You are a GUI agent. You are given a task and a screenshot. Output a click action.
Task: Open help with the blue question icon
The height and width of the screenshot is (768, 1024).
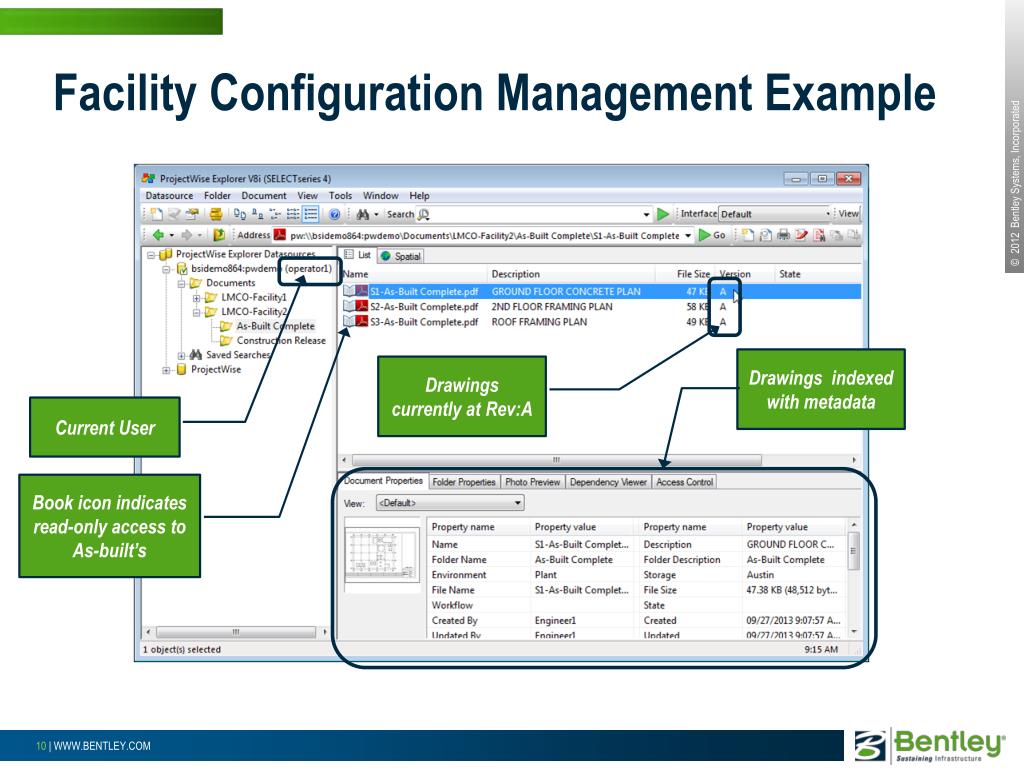coord(334,214)
